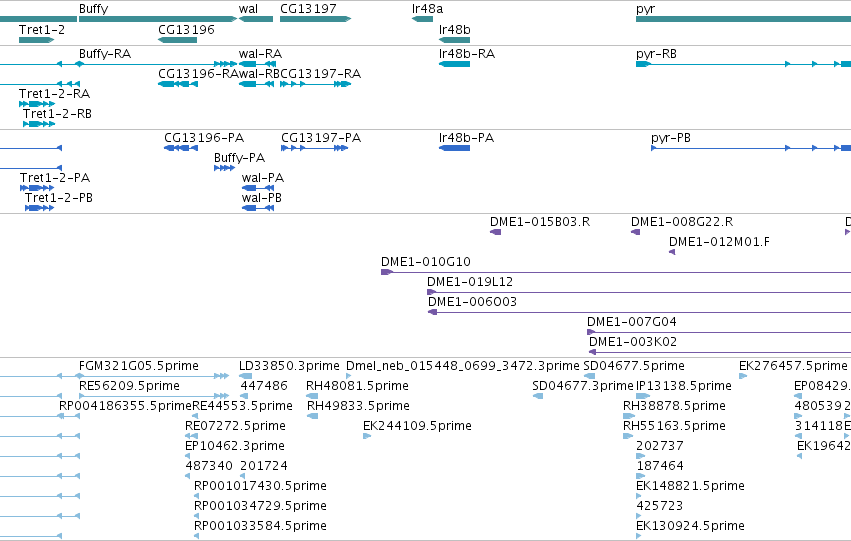Screen dimensions: 851x541
Task: Click the wal-PA protein feature
Action: point(258,188)
